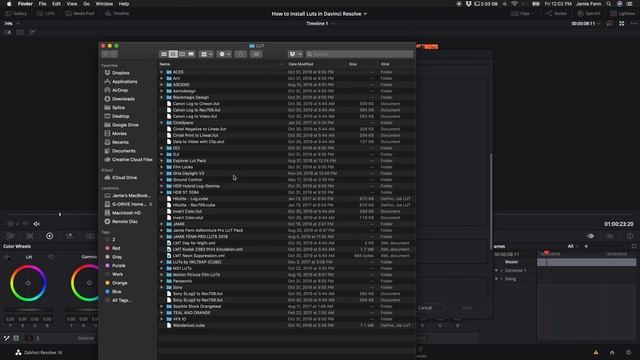Expand the TEAL AND ORANGE folder
The image size is (640, 360).
[162, 313]
